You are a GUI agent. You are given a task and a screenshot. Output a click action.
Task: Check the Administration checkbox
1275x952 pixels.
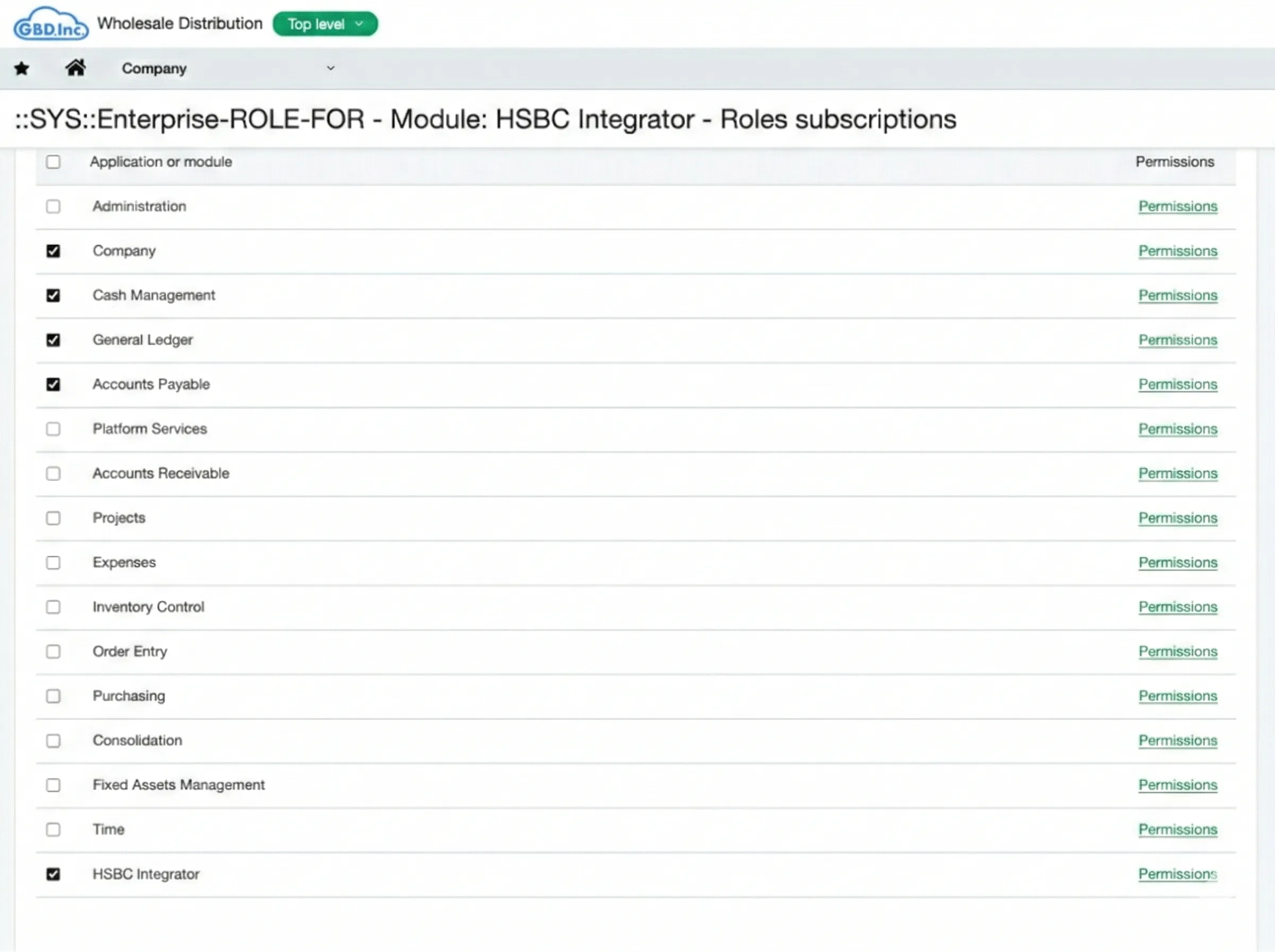click(x=53, y=206)
